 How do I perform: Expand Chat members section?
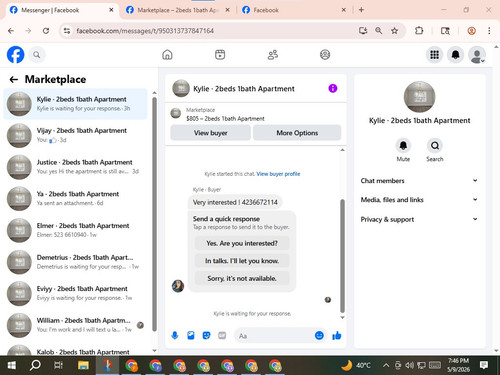[x=419, y=181]
